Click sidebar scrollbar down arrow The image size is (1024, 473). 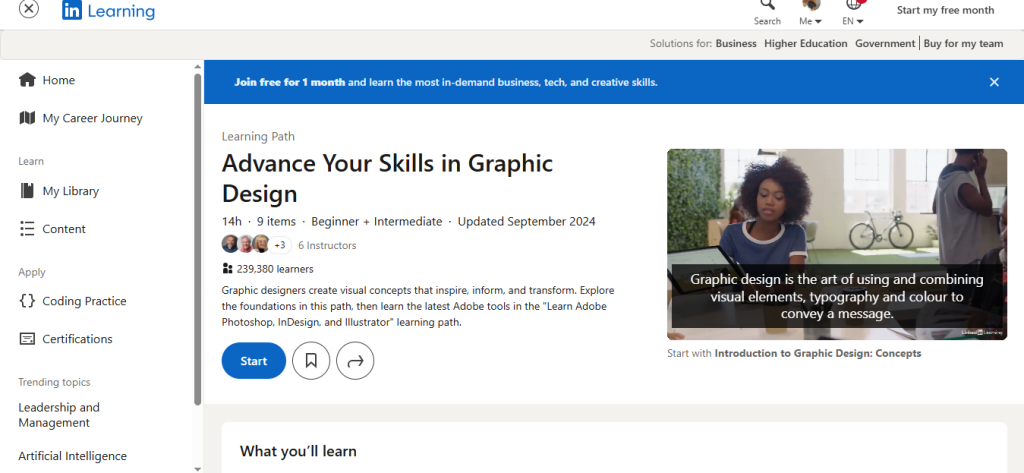(x=198, y=468)
